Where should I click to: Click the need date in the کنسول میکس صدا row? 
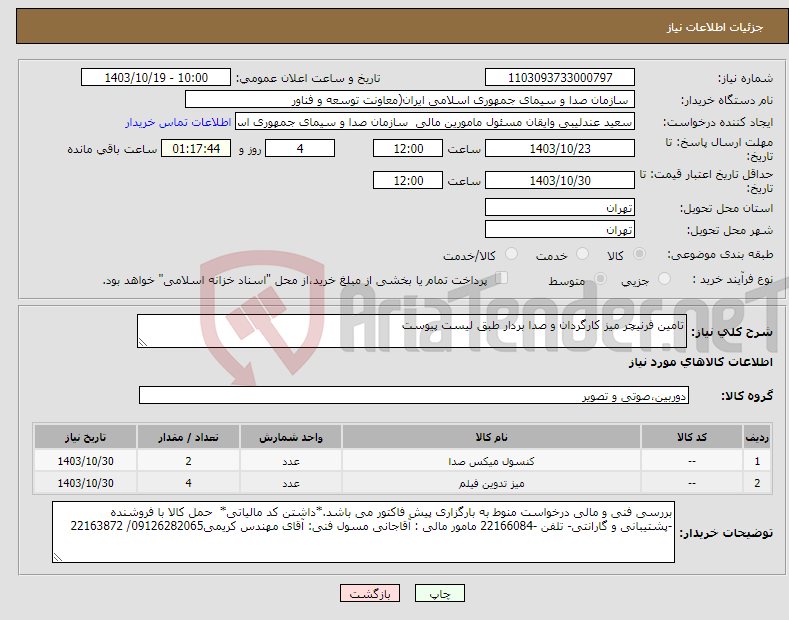pyautogui.click(x=86, y=461)
